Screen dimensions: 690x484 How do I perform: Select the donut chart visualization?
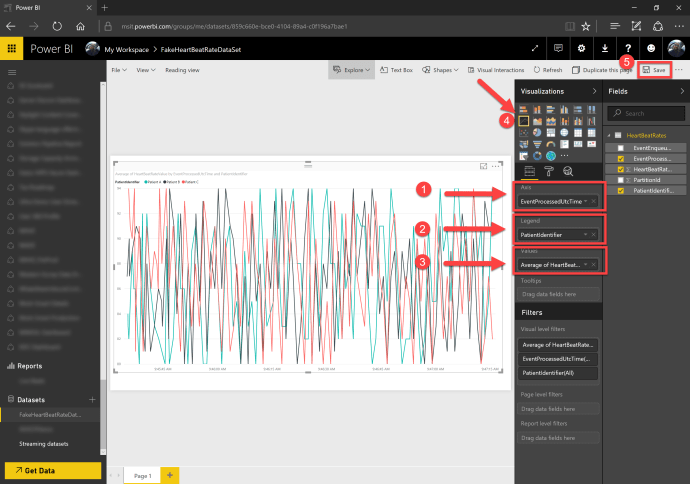point(537,156)
